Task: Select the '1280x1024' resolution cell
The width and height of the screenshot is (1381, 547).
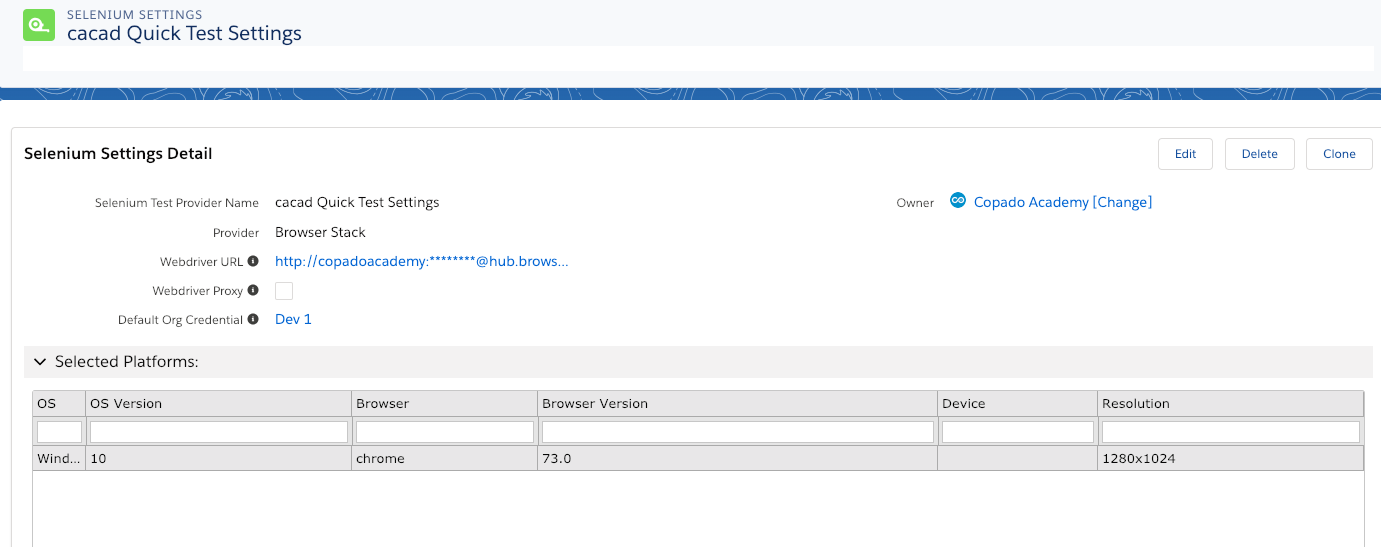Action: coord(1230,458)
